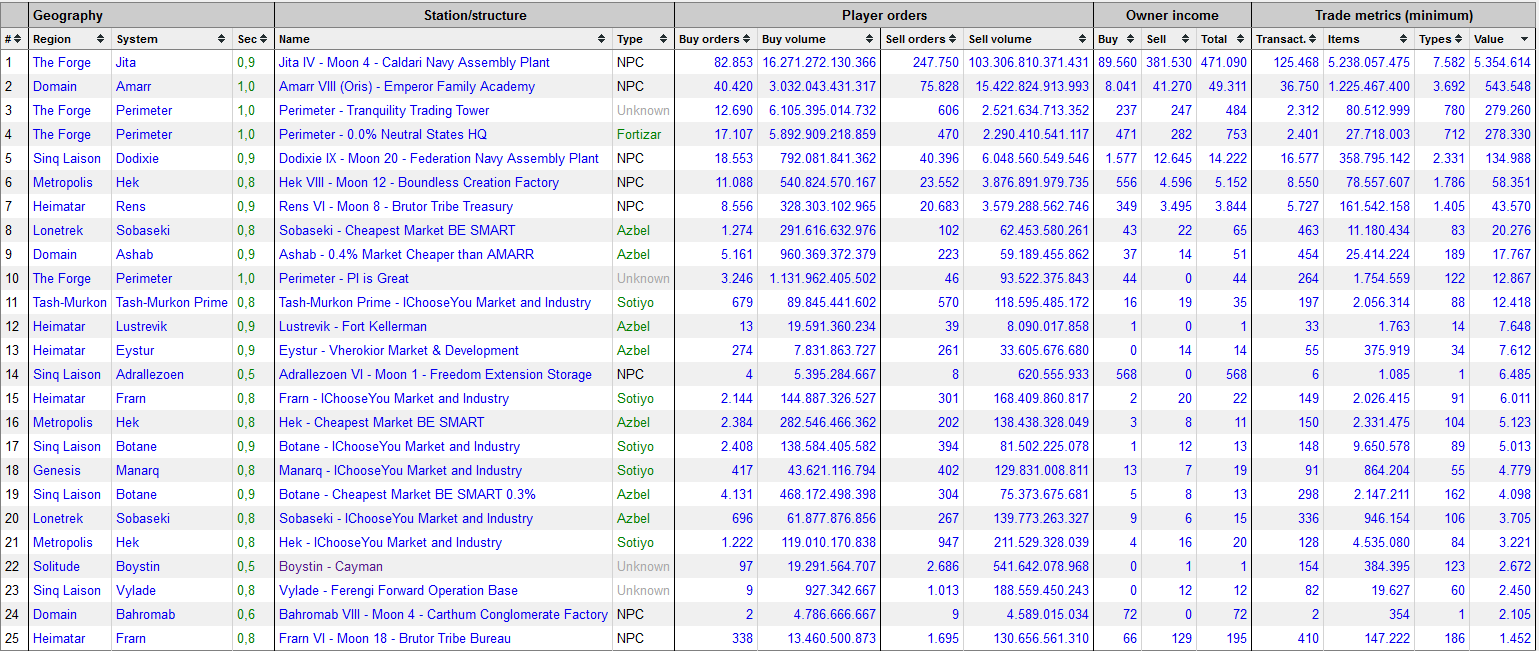Image resolution: width=1539 pixels, height=651 pixels.
Task: Open Ashab - 0.4% Market Cheaper than AMARR
Action: (x=406, y=254)
